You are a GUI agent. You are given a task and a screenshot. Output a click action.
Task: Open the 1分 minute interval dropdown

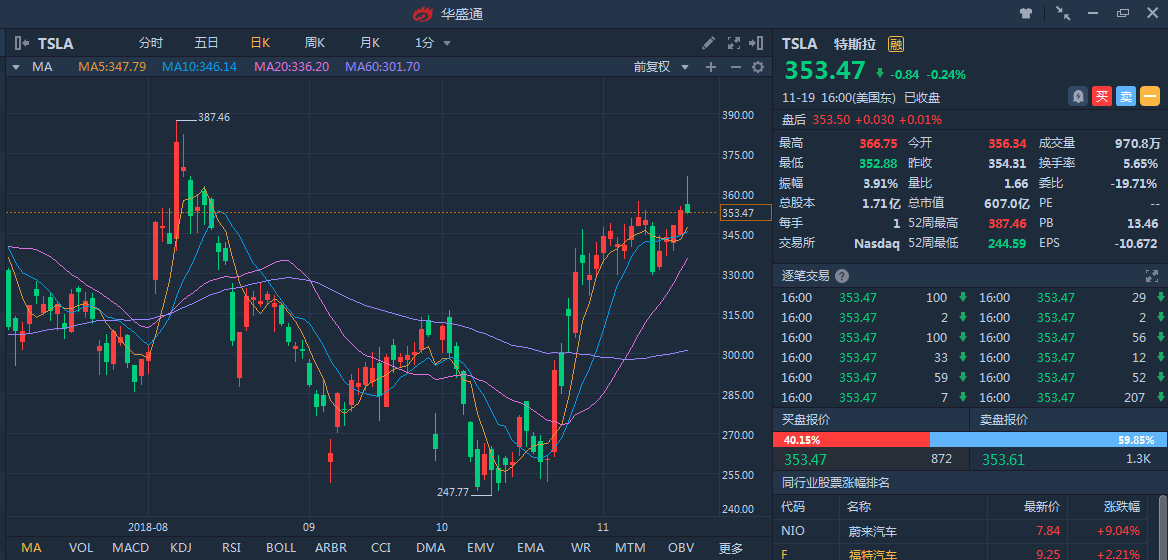[433, 43]
